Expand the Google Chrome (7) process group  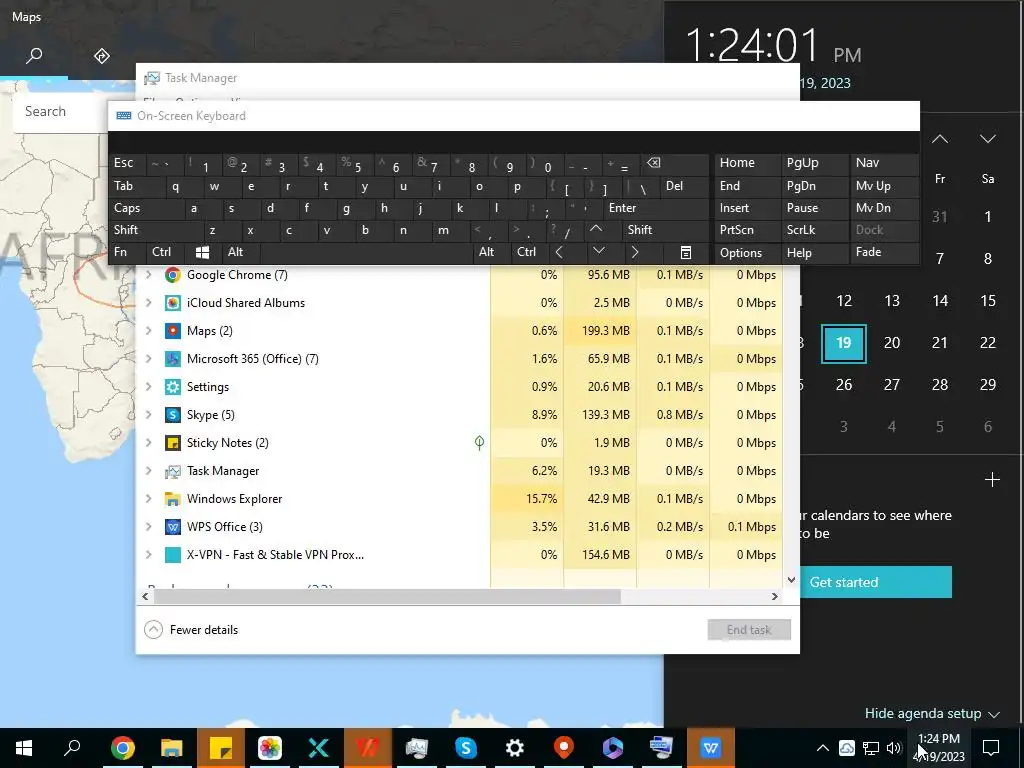(149, 275)
